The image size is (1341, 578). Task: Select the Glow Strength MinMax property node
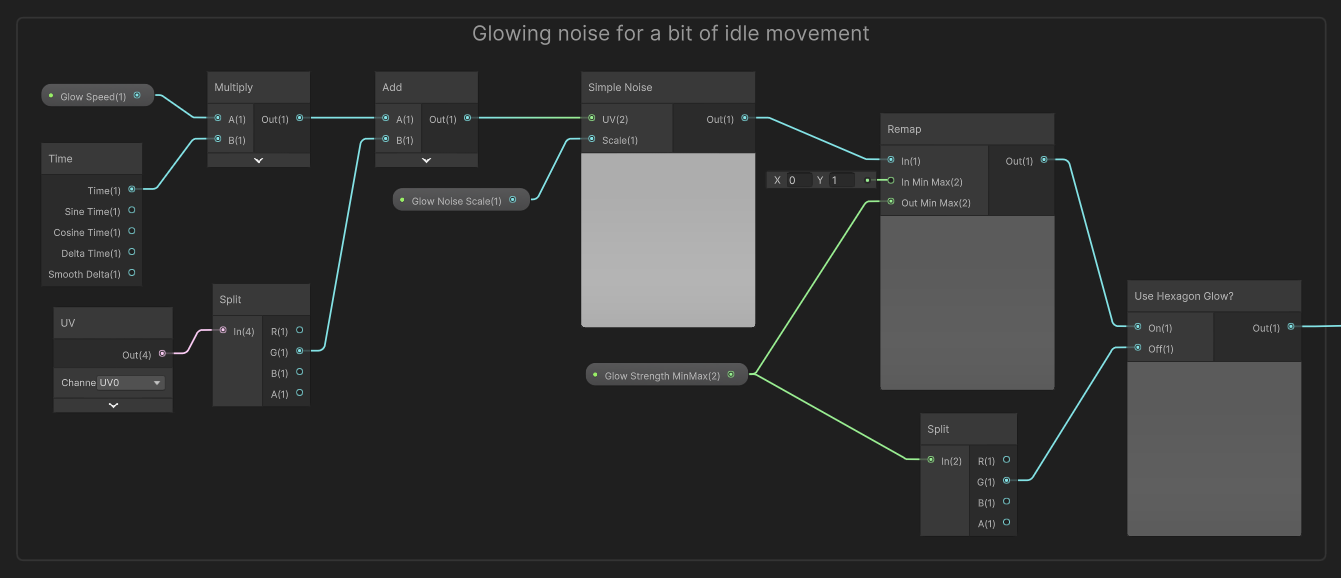(x=662, y=376)
